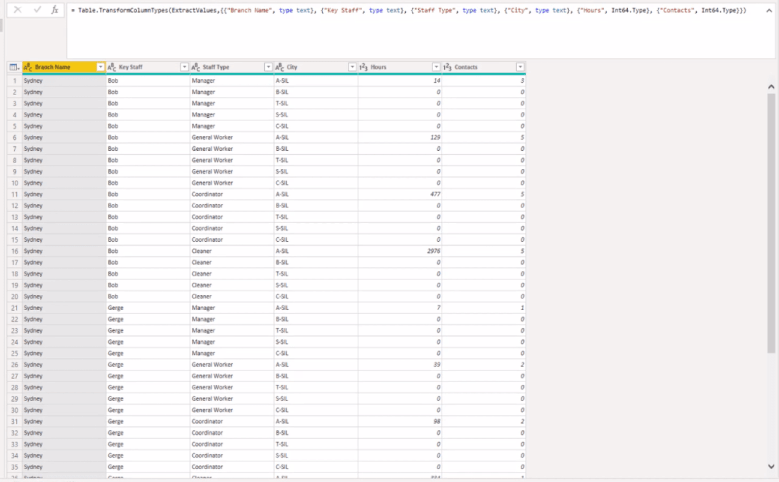Open Hours column filter dropdown
The image size is (779, 482).
(436, 67)
